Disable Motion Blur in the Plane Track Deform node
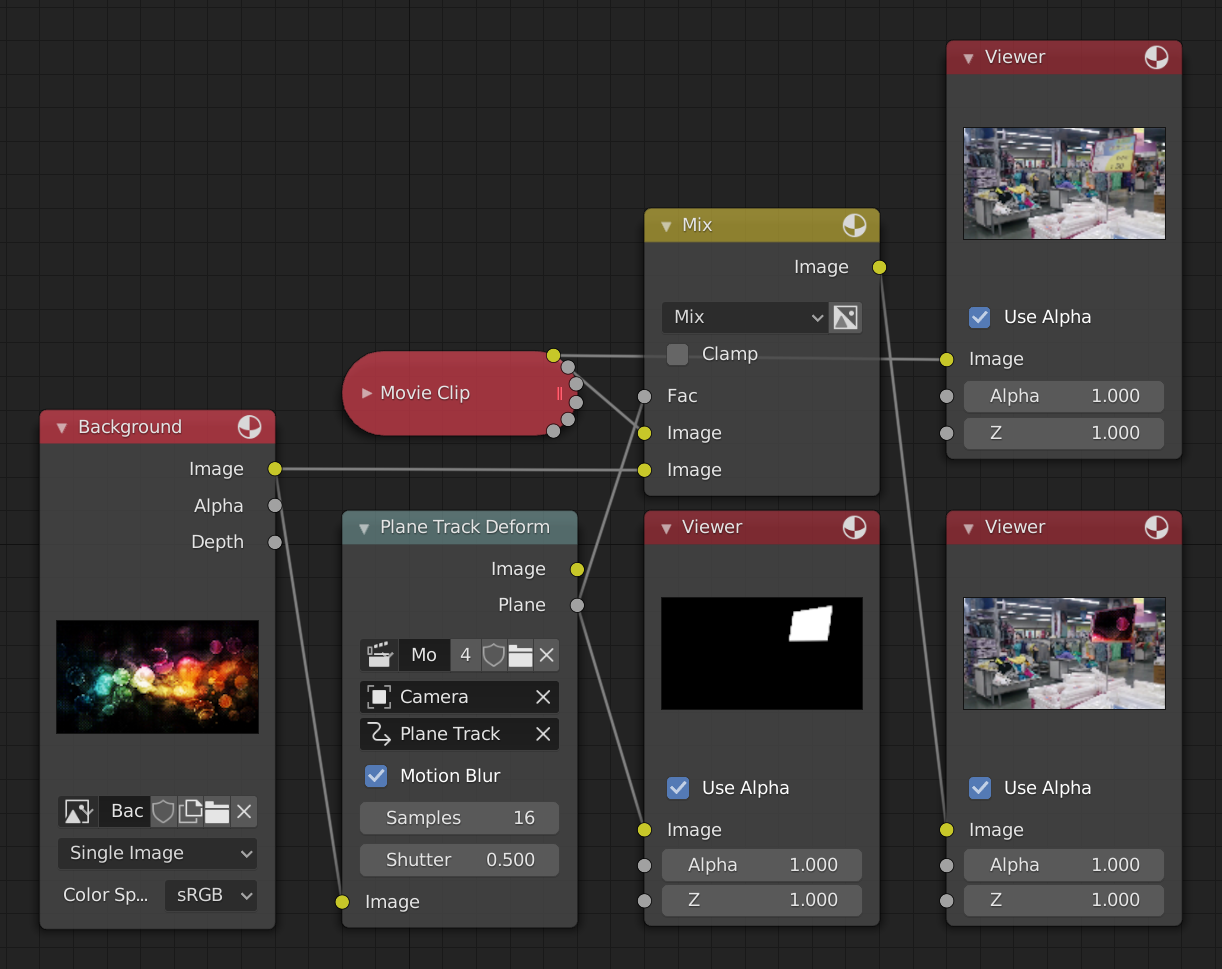Screen dimensions: 1222x969 coord(376,776)
